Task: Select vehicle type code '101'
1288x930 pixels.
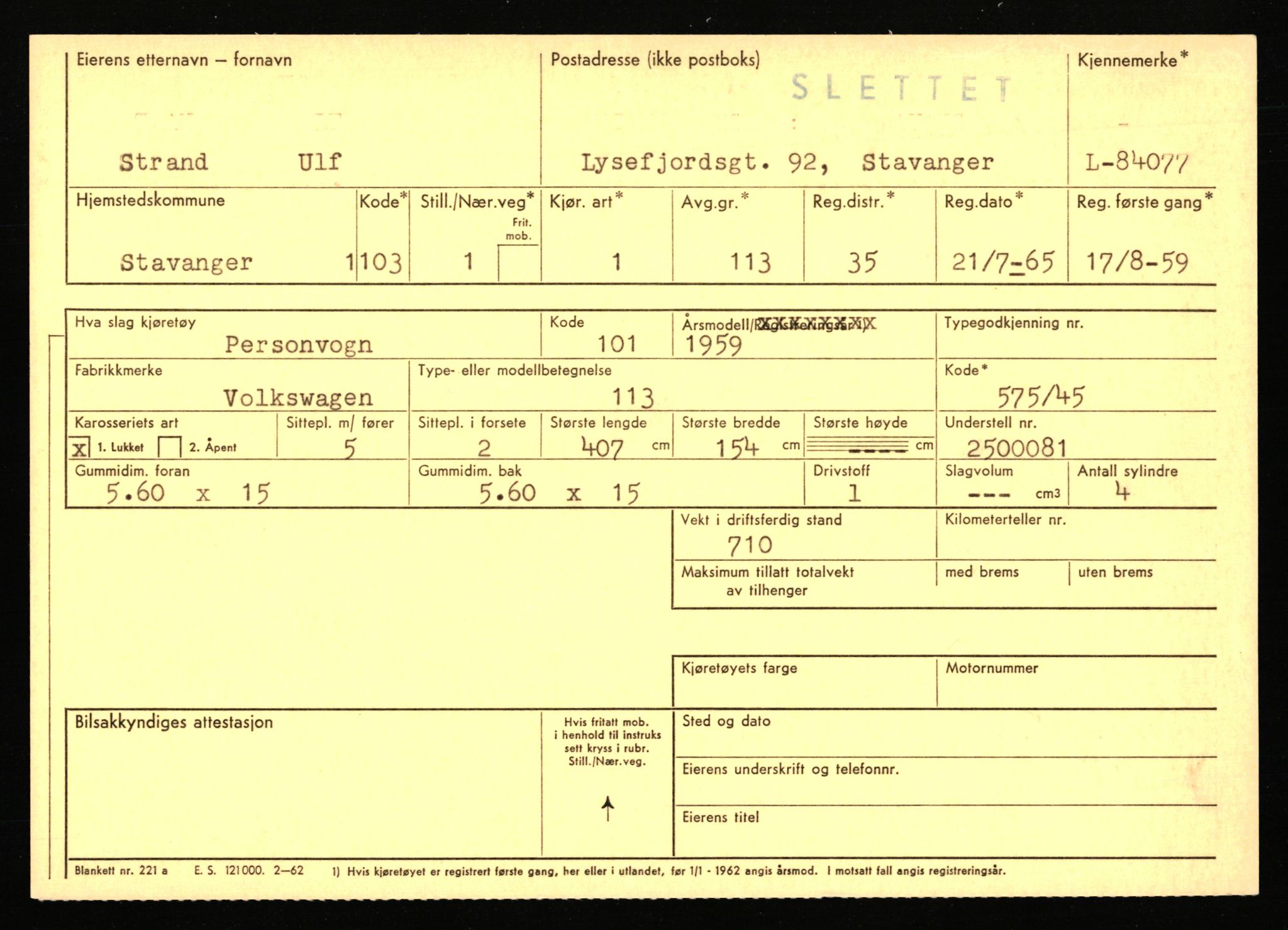Action: click(x=616, y=344)
